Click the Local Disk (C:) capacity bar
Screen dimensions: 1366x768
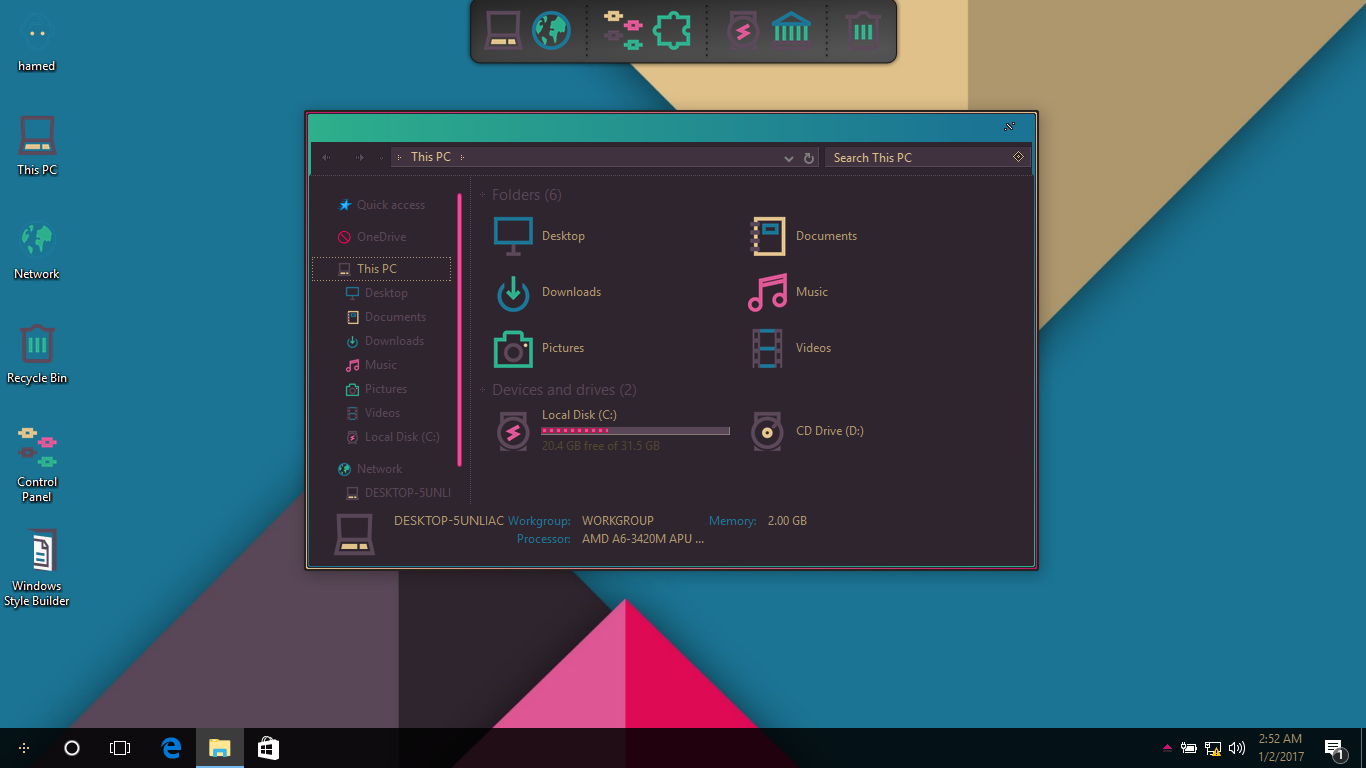[x=635, y=431]
